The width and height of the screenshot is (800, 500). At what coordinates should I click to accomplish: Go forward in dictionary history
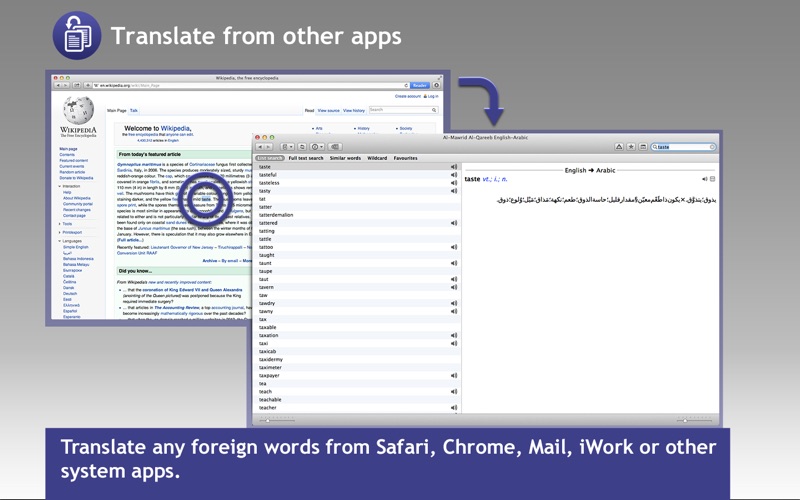[268, 147]
